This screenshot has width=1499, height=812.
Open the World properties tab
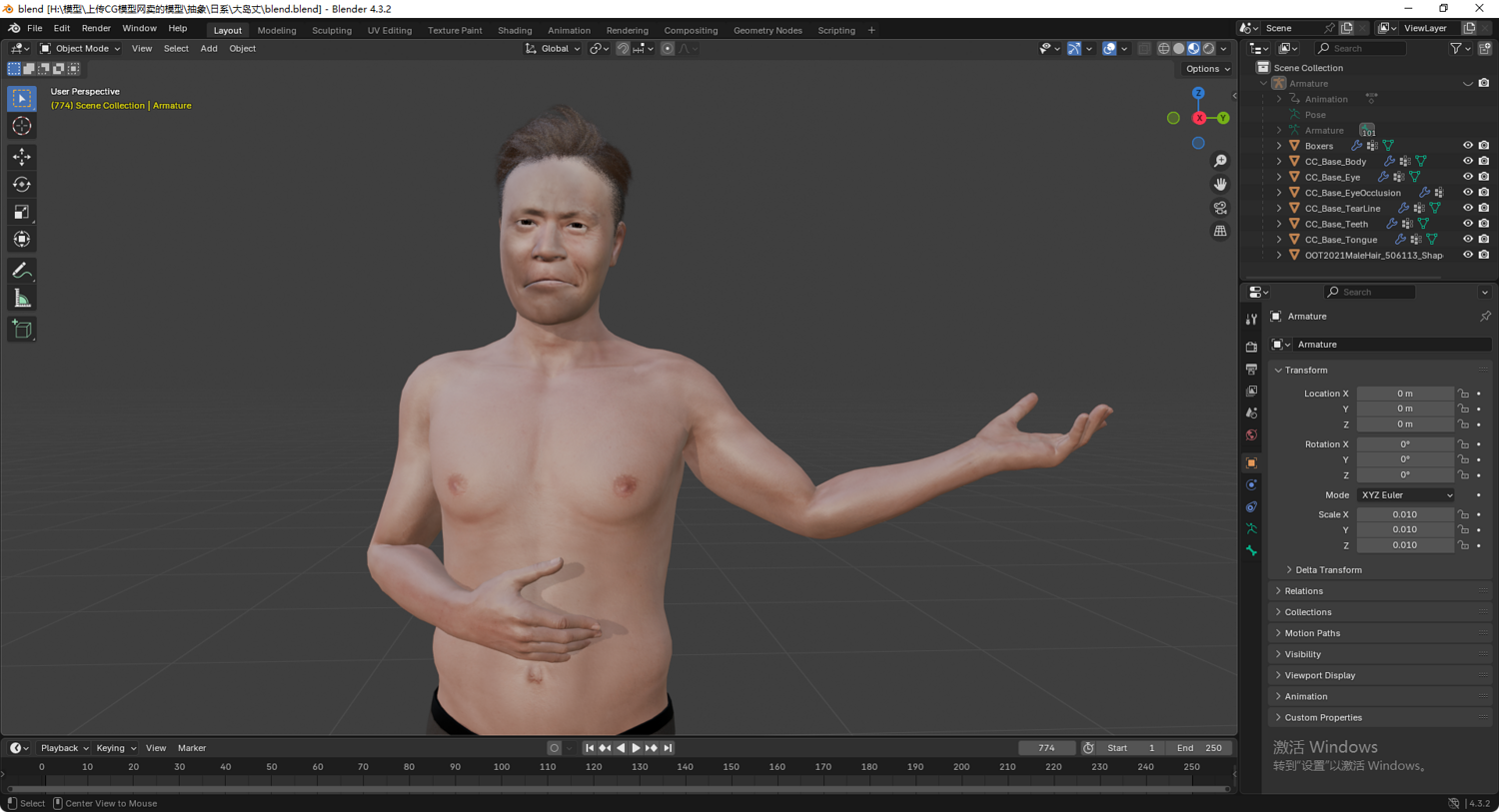pos(1251,434)
